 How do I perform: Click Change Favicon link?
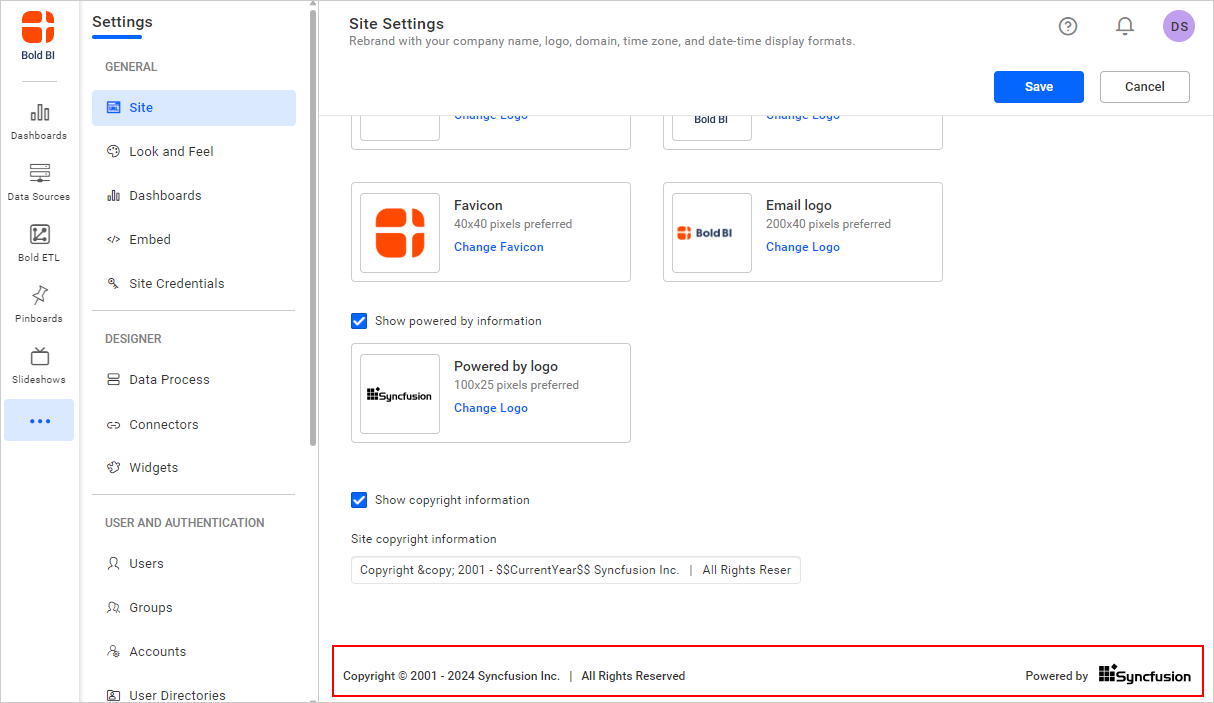click(x=498, y=247)
